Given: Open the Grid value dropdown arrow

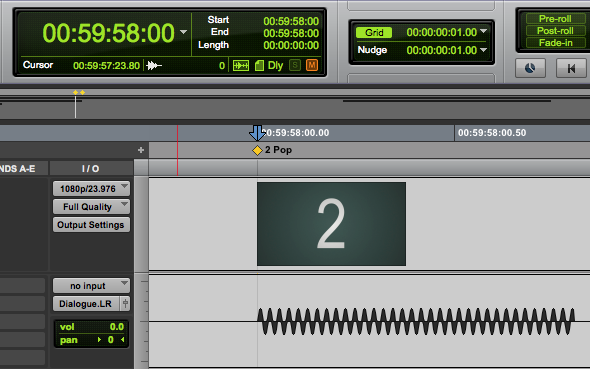Looking at the screenshot, I should pyautogui.click(x=484, y=32).
